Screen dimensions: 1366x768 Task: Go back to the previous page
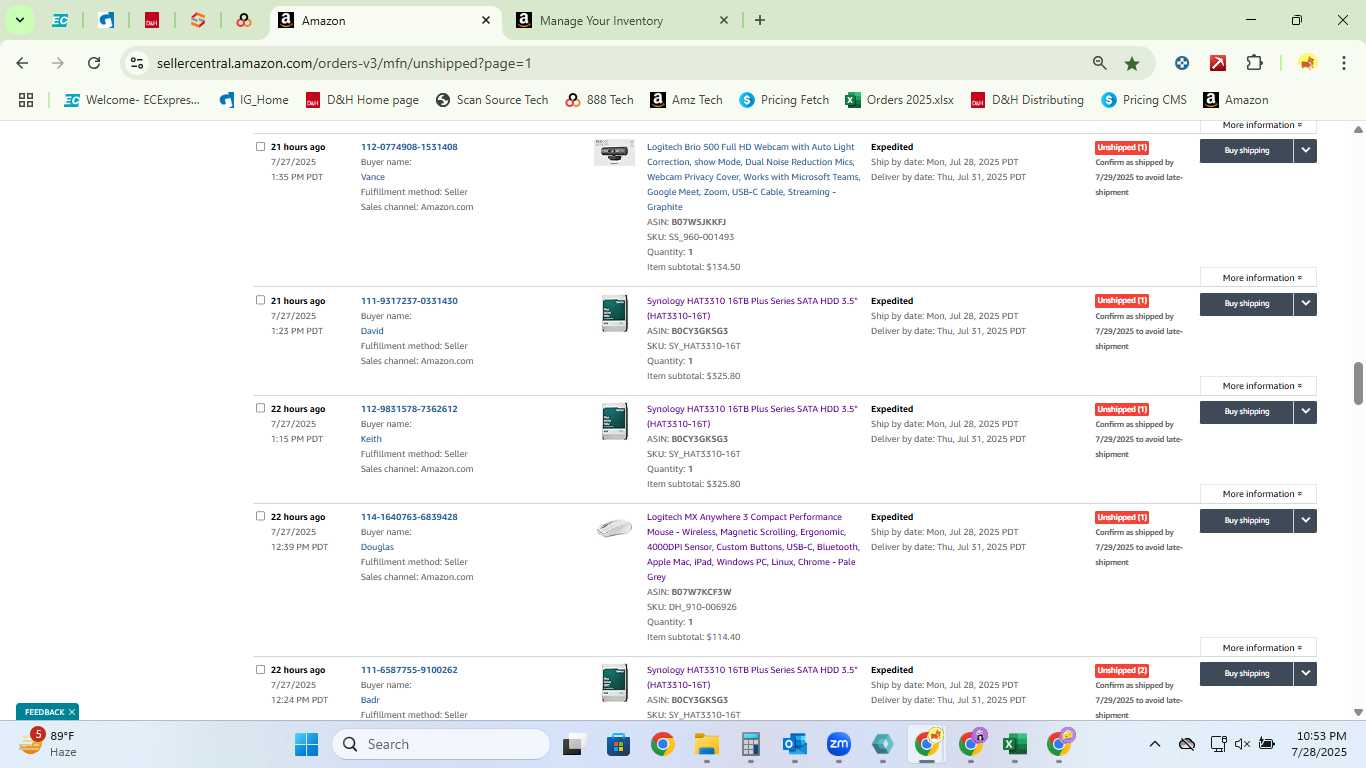coord(22,63)
